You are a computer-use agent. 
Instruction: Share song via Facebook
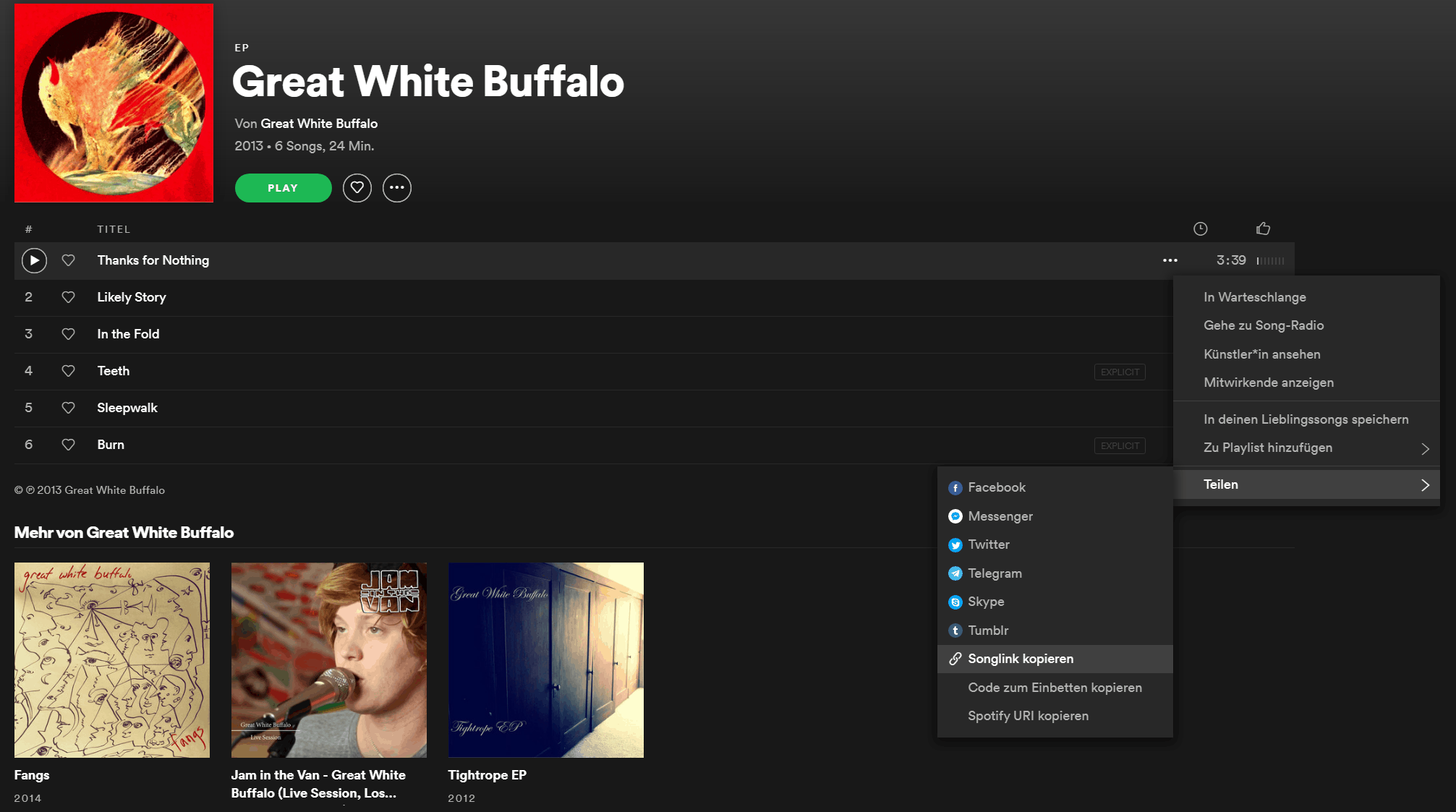[x=1055, y=487]
